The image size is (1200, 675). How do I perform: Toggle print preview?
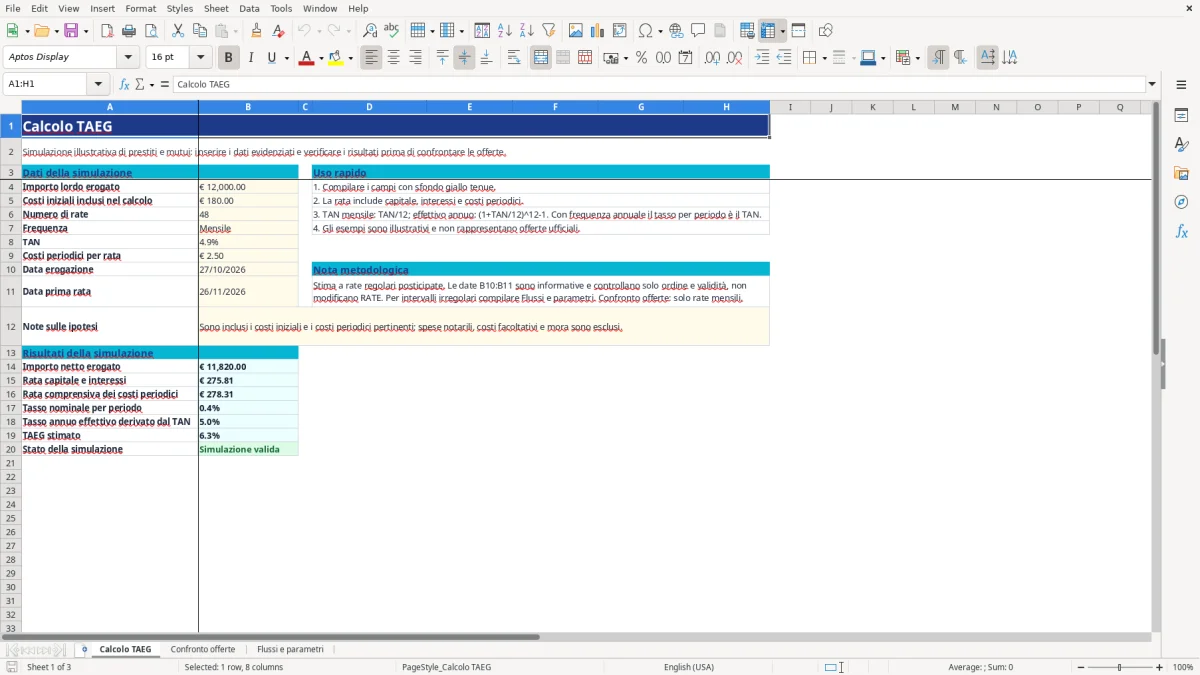150,31
